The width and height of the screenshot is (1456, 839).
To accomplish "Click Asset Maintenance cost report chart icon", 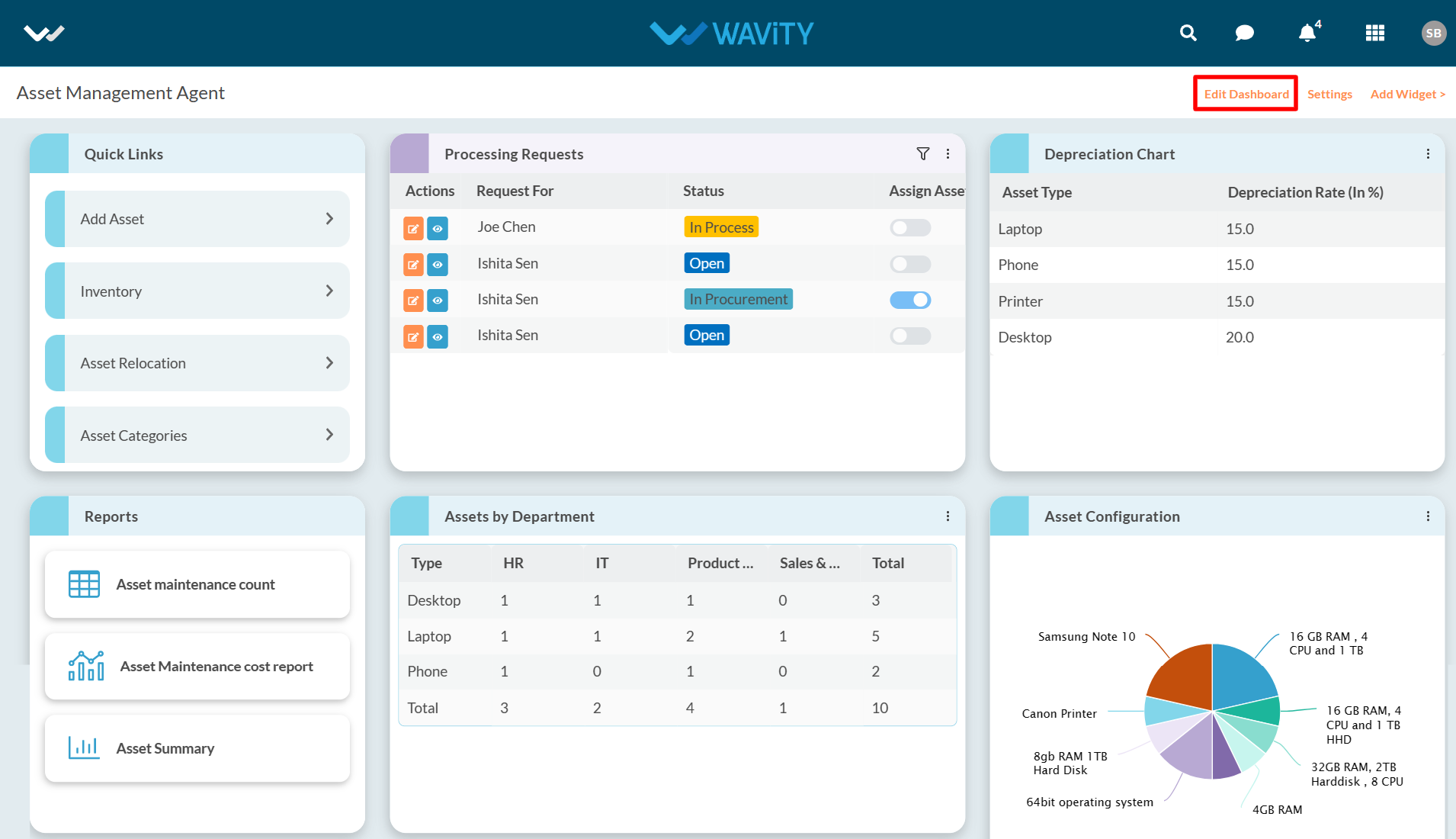I will 86,666.
